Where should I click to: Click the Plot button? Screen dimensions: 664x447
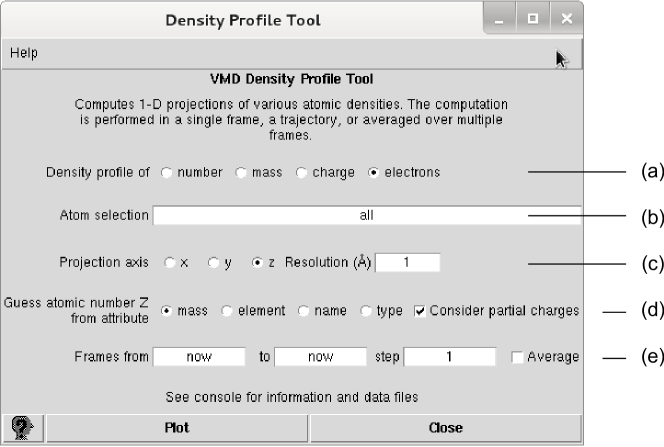click(177, 428)
